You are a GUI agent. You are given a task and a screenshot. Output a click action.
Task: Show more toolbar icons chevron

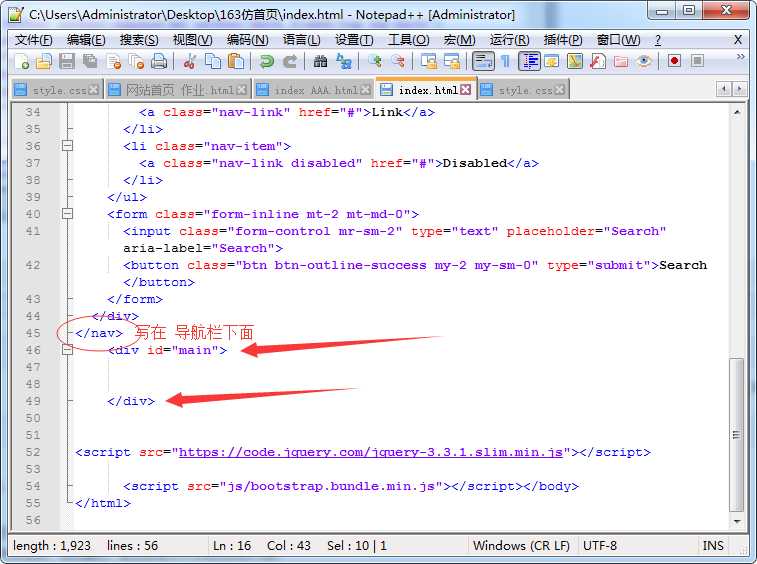pos(740,57)
